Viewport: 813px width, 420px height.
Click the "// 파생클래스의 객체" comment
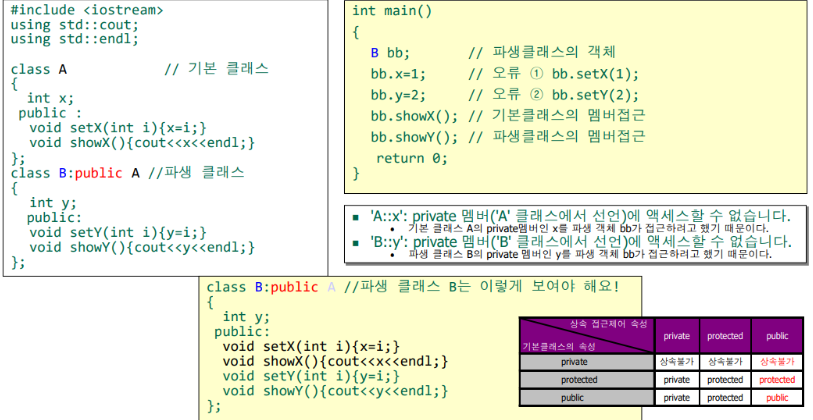tap(542, 52)
